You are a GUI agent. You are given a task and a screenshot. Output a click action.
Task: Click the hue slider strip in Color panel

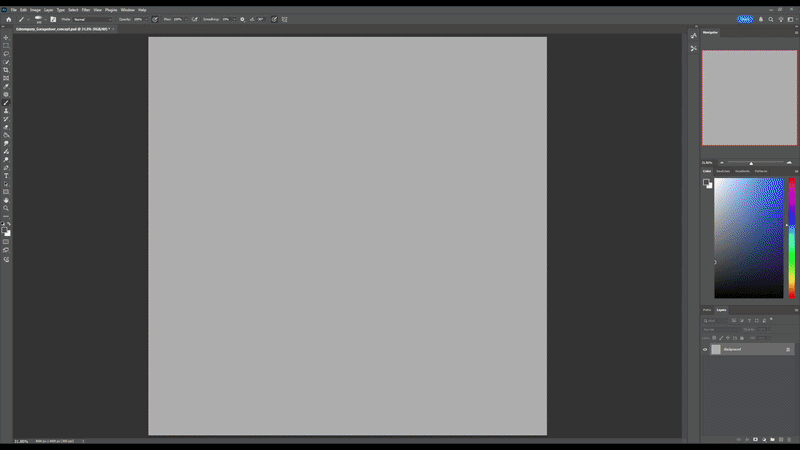(792, 238)
